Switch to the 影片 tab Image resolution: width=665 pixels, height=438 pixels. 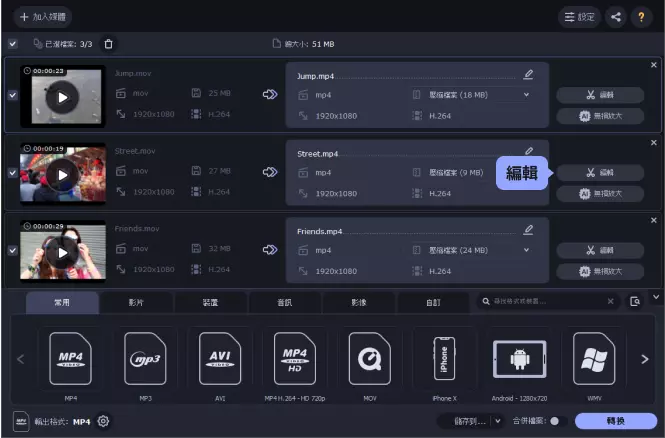point(136,302)
